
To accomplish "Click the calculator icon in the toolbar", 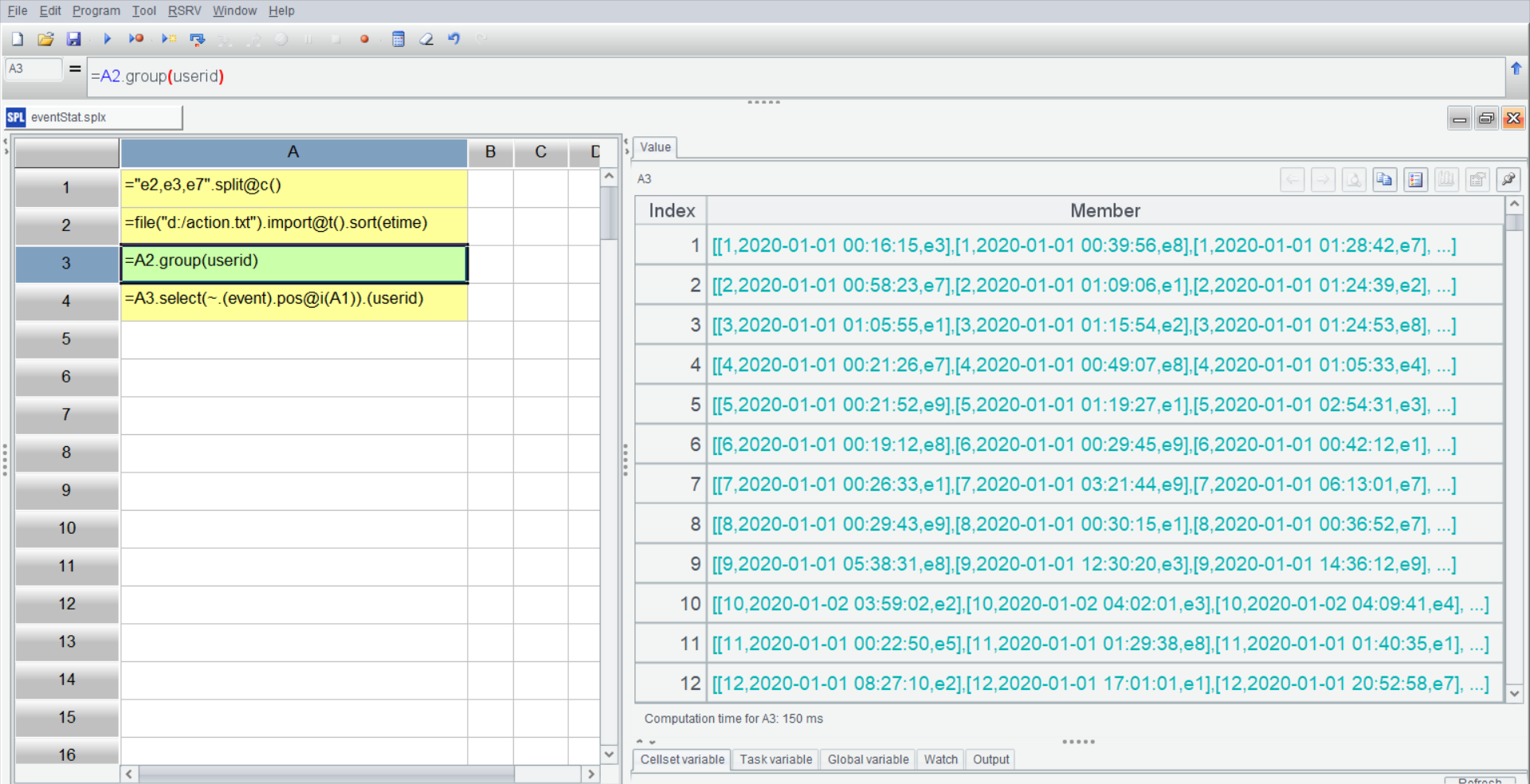I will click(398, 39).
